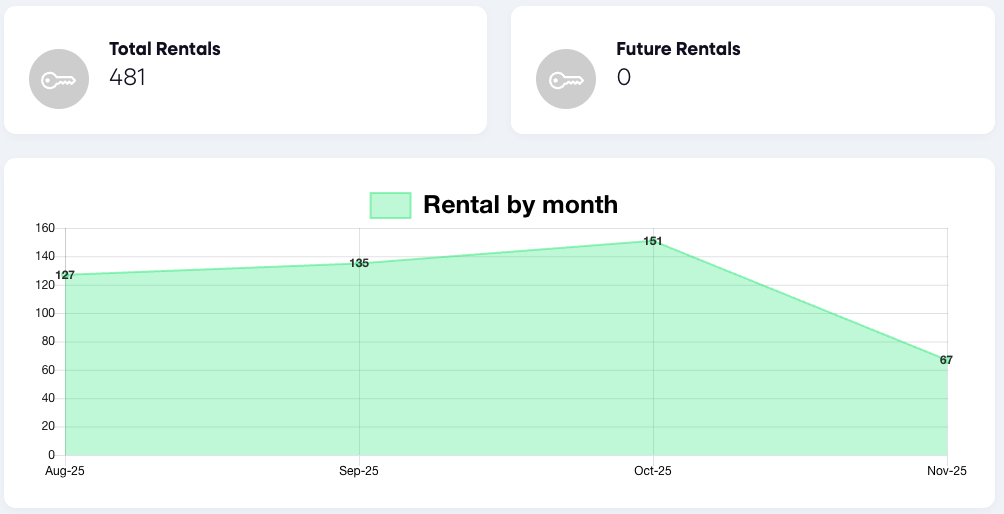Click the Future Rentals key icon
The width and height of the screenshot is (1004, 514).
pyautogui.click(x=566, y=79)
